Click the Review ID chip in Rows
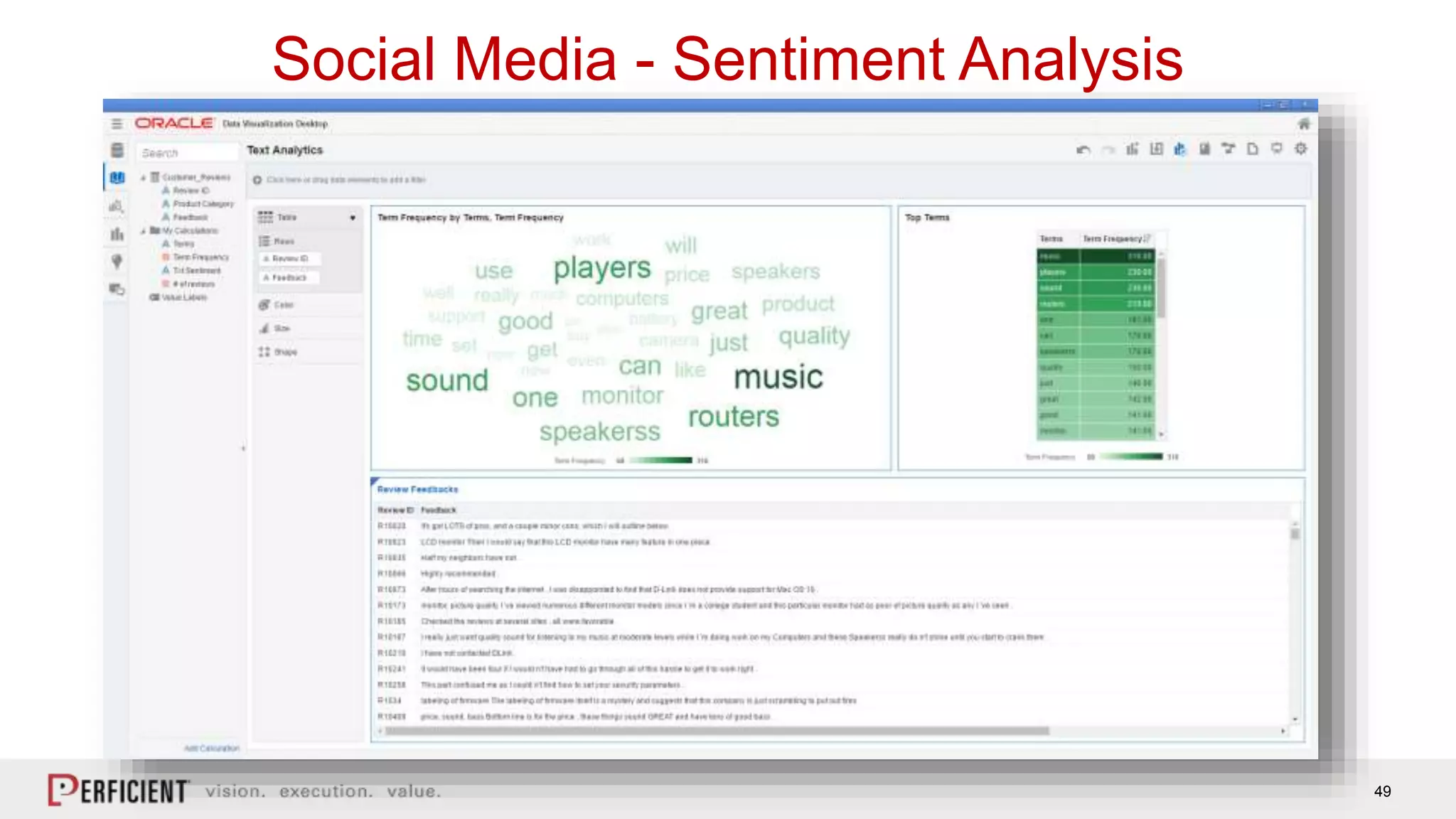 (x=289, y=259)
